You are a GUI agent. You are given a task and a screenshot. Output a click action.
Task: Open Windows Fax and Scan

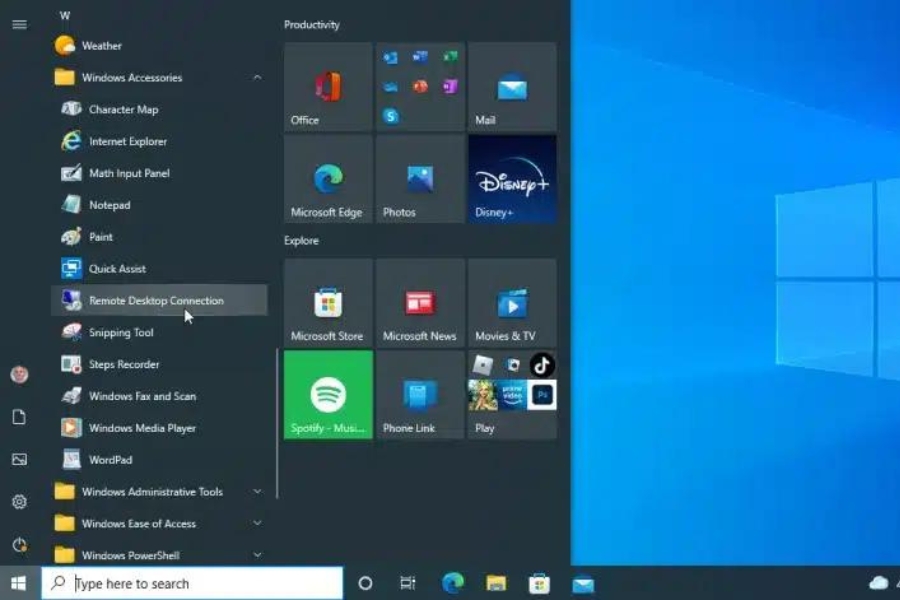pos(159,396)
